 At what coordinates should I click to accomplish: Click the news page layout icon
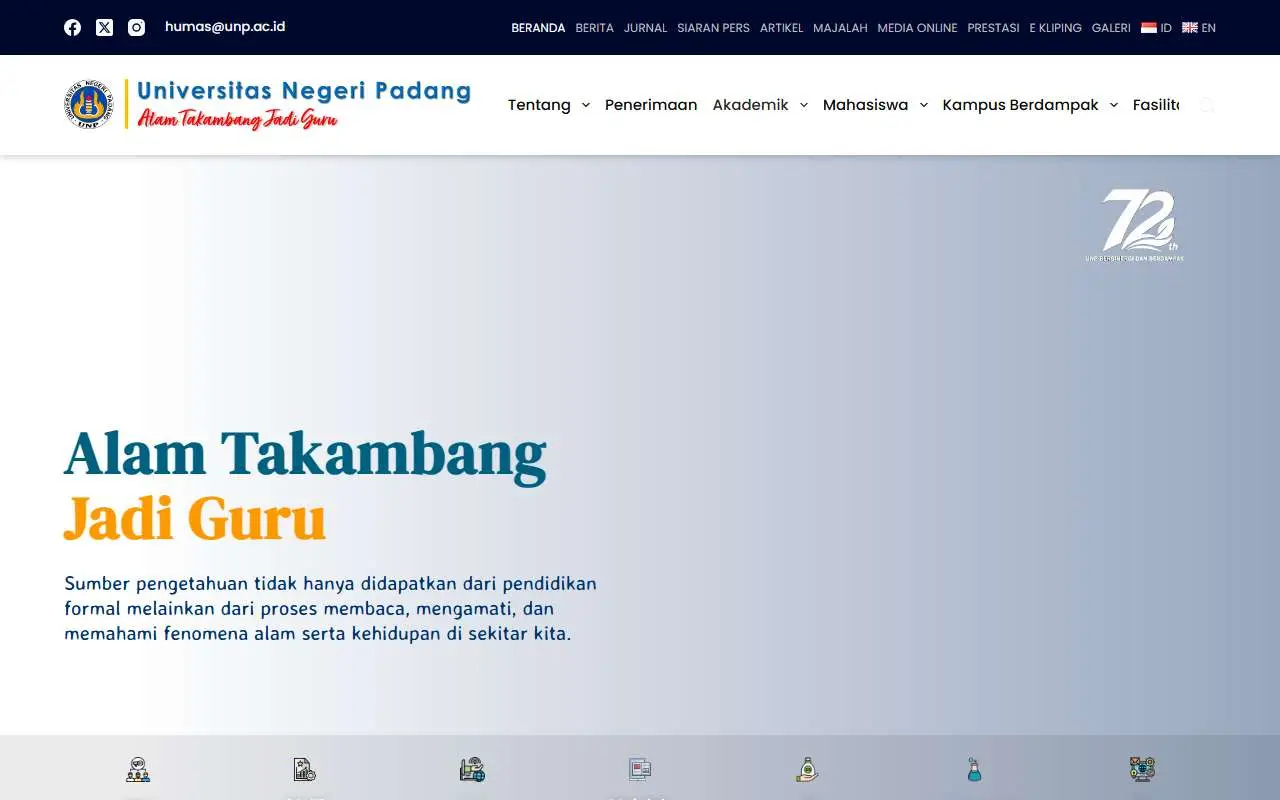click(640, 769)
